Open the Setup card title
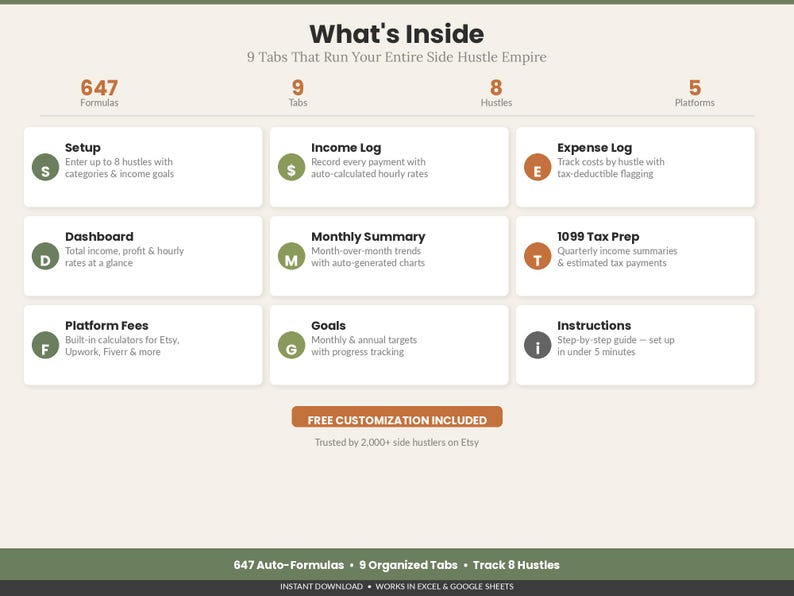794x596 pixels. pos(83,147)
